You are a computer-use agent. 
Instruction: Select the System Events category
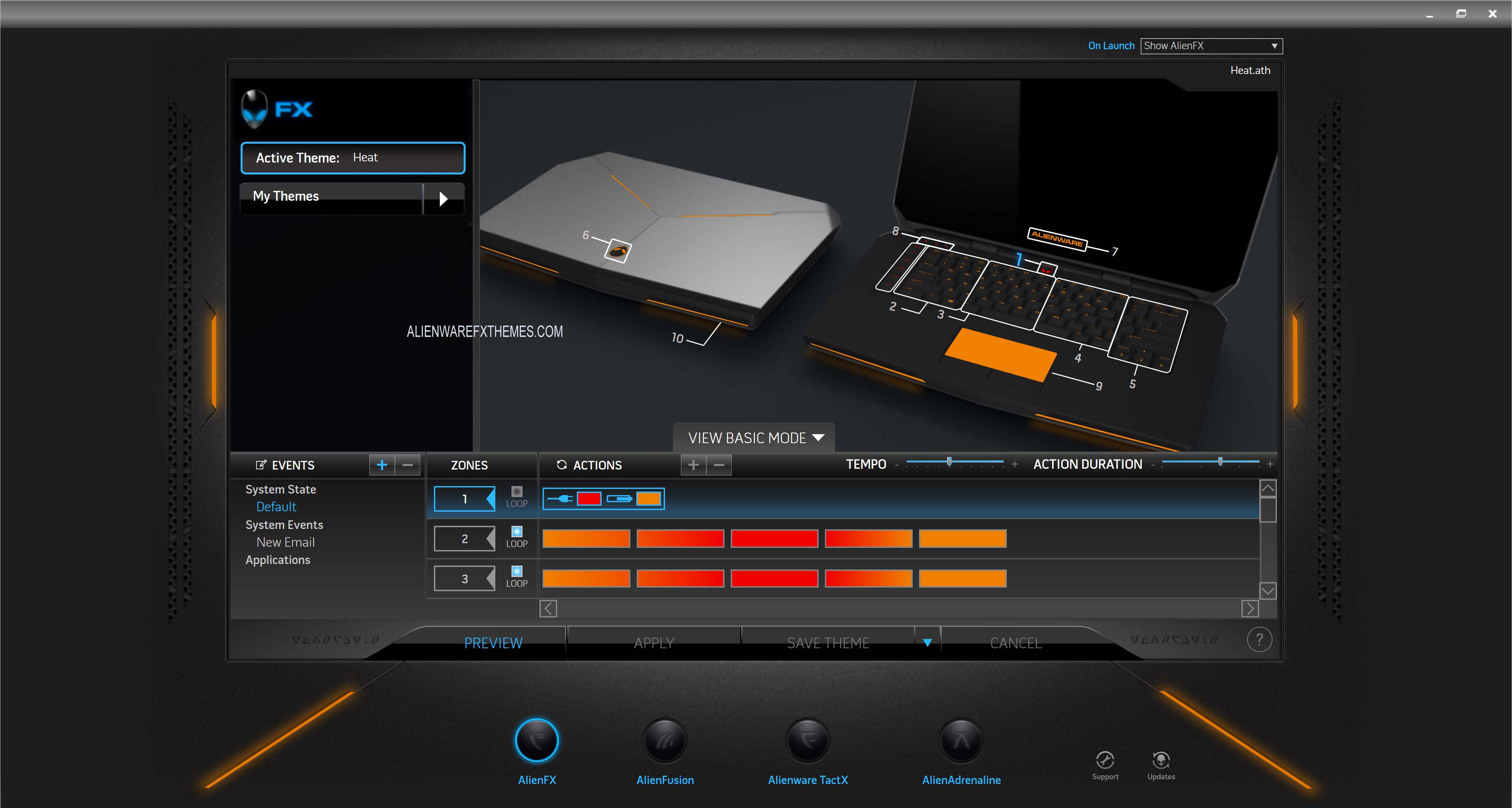pos(284,525)
